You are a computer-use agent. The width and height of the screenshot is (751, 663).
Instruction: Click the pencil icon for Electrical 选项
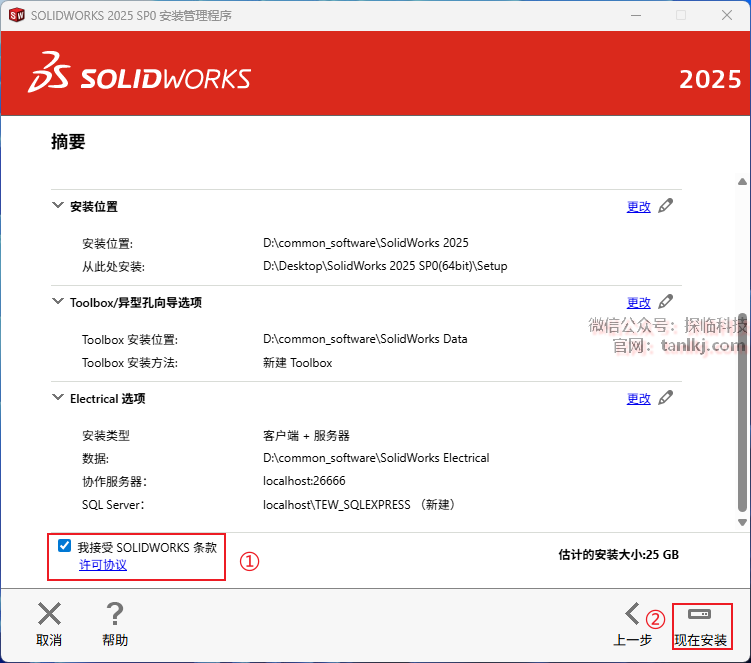pyautogui.click(x=665, y=398)
